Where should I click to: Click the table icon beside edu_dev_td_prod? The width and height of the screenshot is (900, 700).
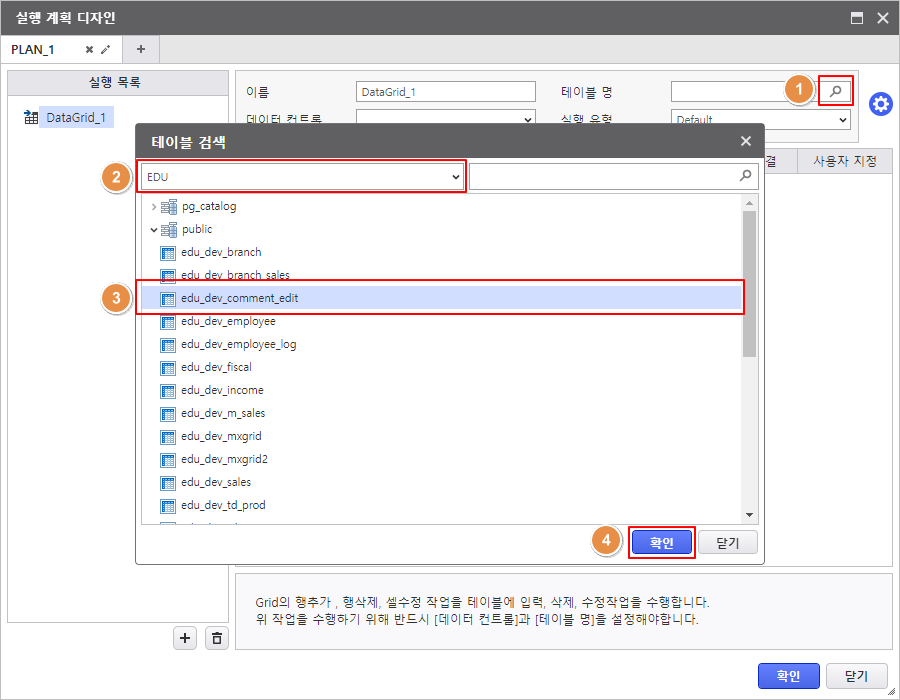click(168, 505)
